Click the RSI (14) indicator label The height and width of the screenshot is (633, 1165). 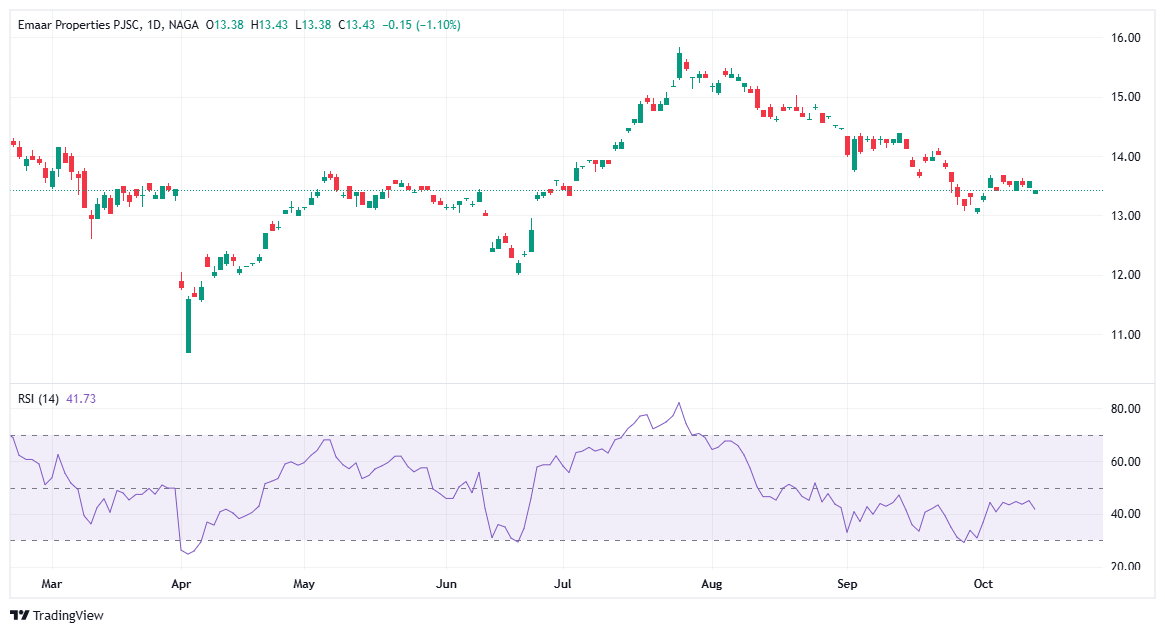39,399
